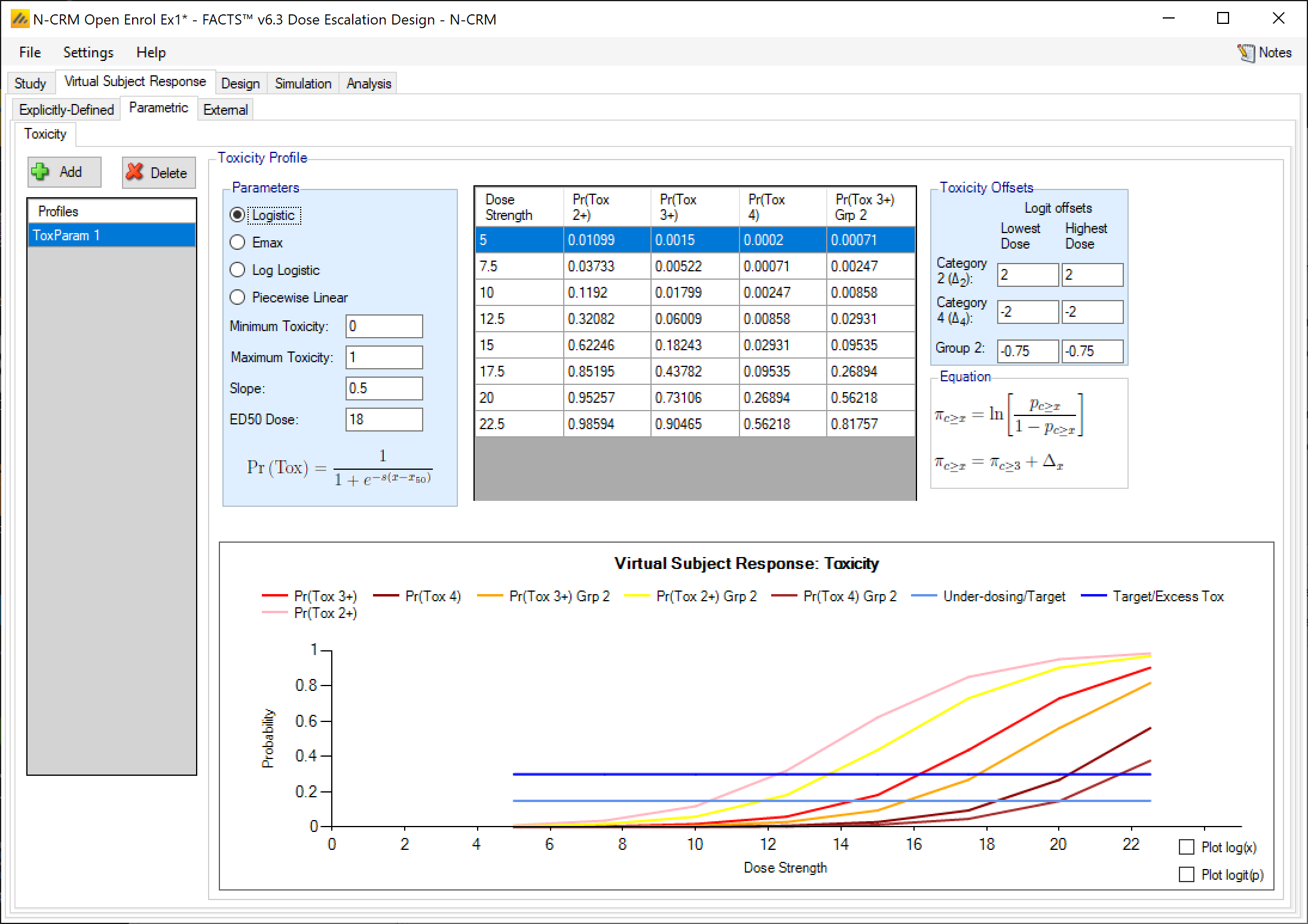Open the External sub-tab
This screenshot has width=1308, height=924.
[225, 110]
